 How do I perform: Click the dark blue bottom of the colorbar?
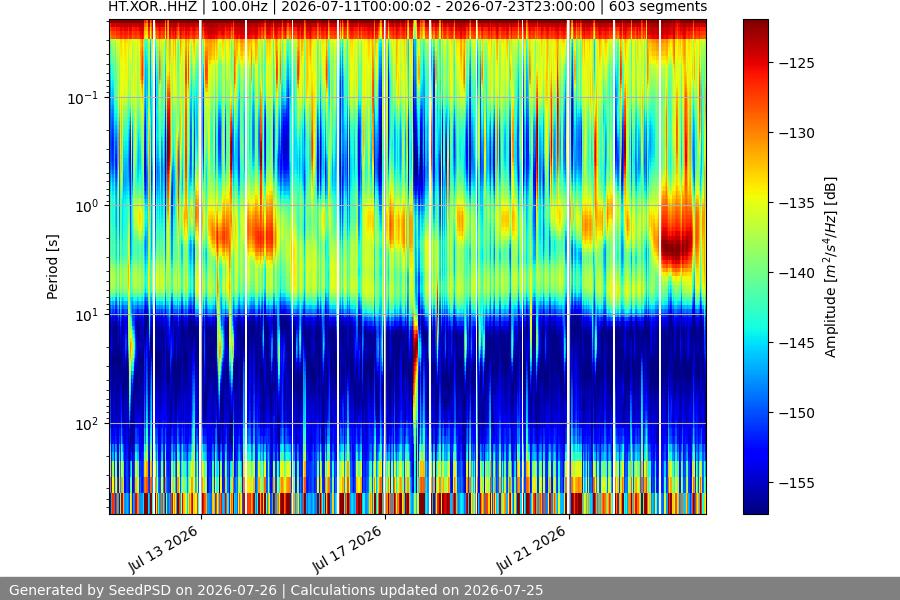click(x=756, y=506)
